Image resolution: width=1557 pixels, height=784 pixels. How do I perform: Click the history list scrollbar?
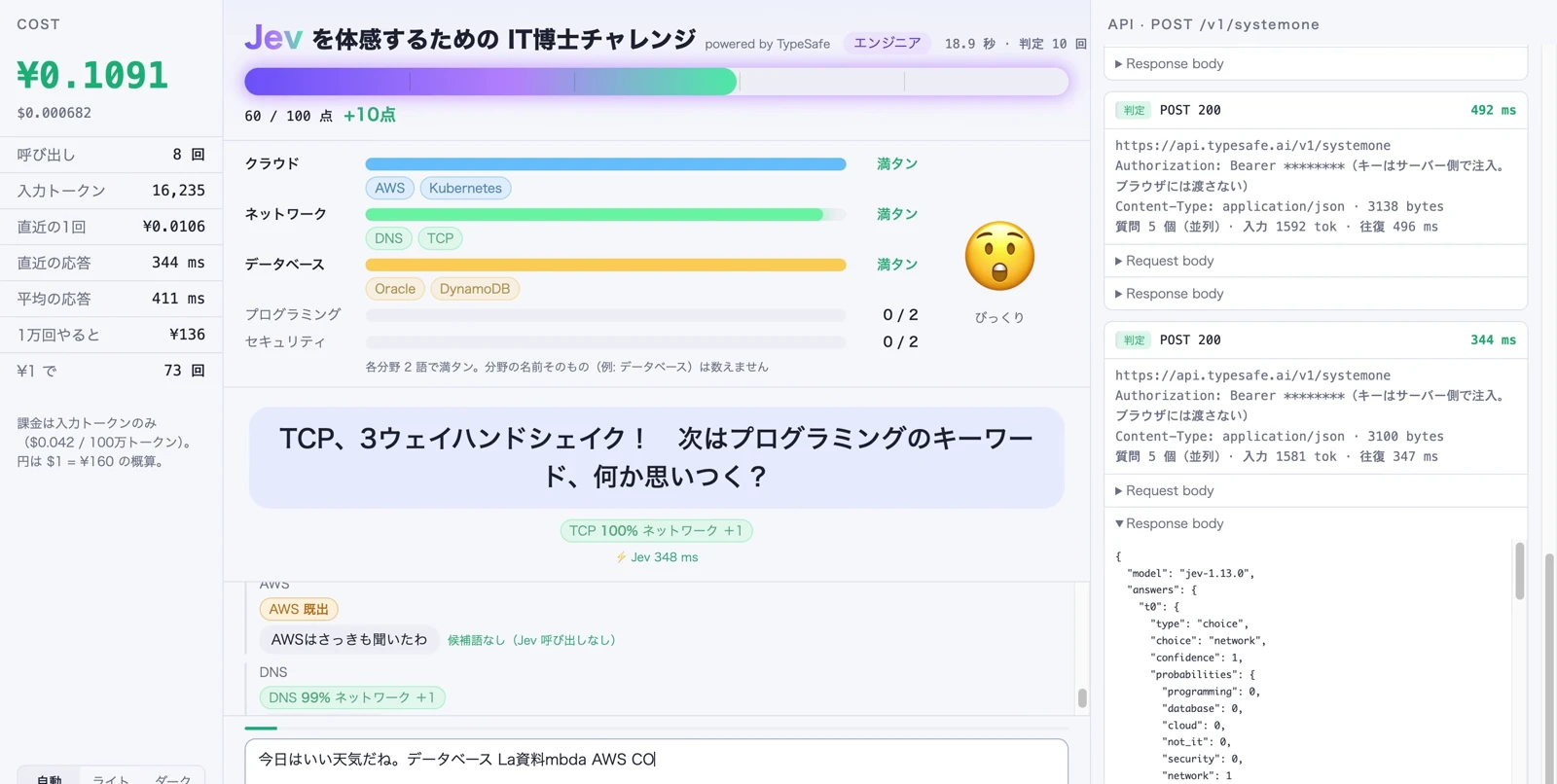(1082, 698)
